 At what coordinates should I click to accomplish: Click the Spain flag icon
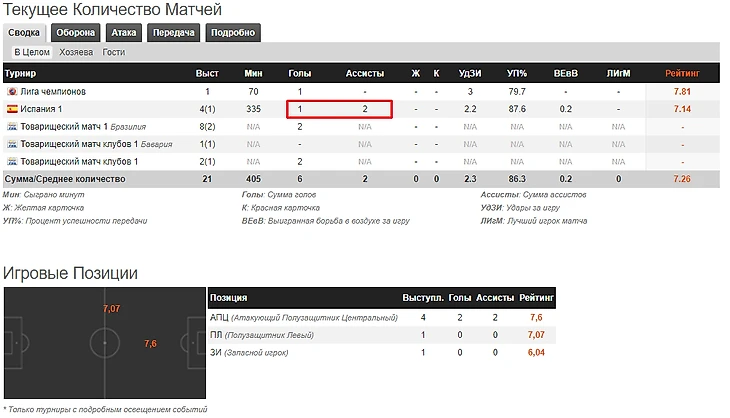tap(12, 109)
